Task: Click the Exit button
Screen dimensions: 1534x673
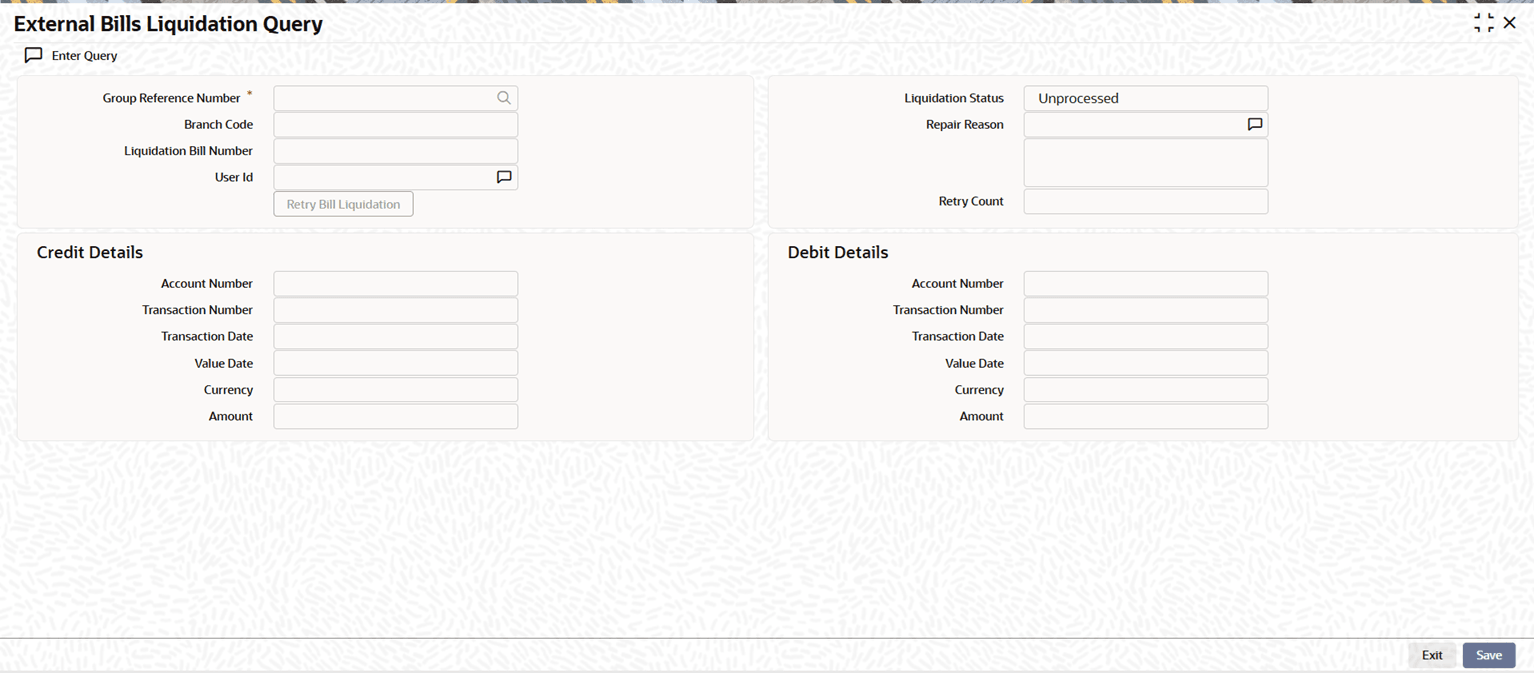Action: point(1432,655)
